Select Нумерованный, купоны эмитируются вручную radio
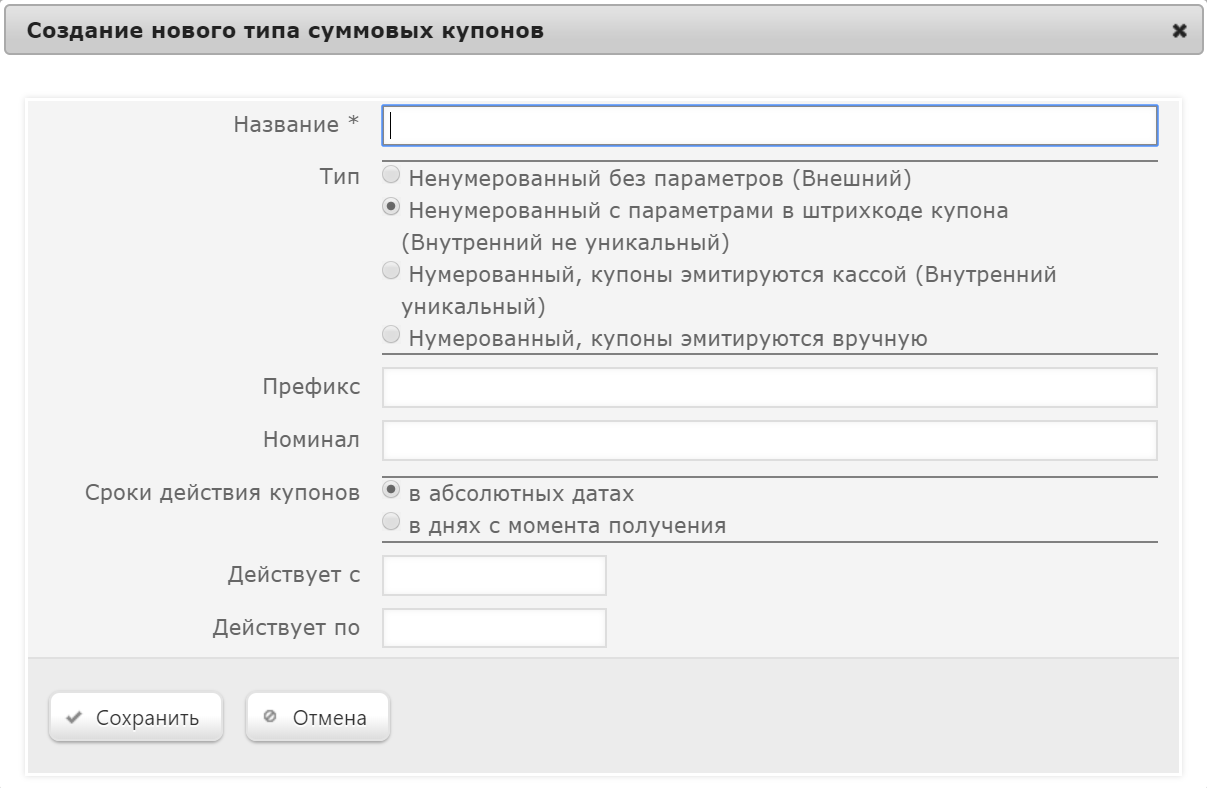The height and width of the screenshot is (788, 1207). click(x=392, y=335)
